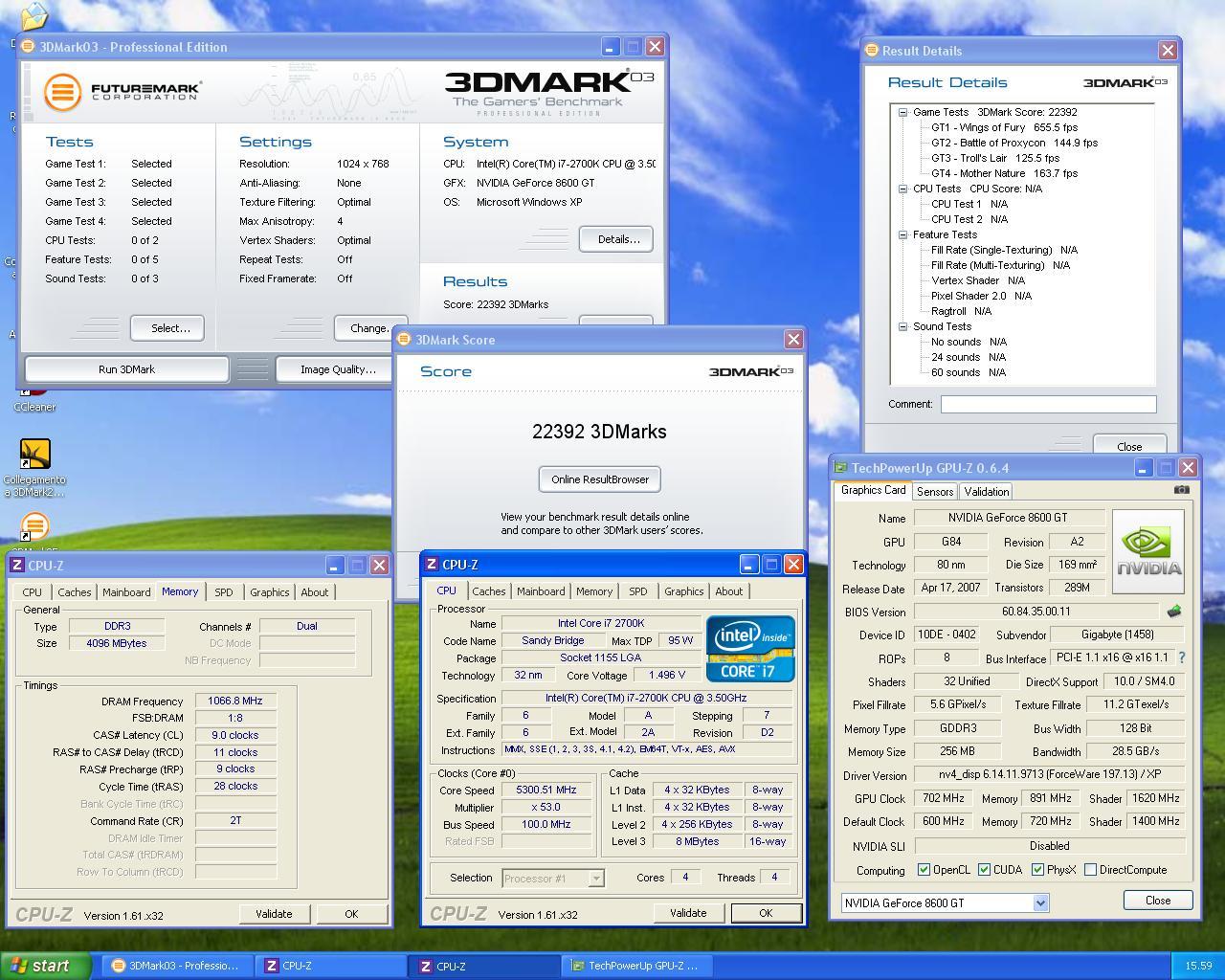Open system Details button in 3DMark03

click(x=616, y=239)
